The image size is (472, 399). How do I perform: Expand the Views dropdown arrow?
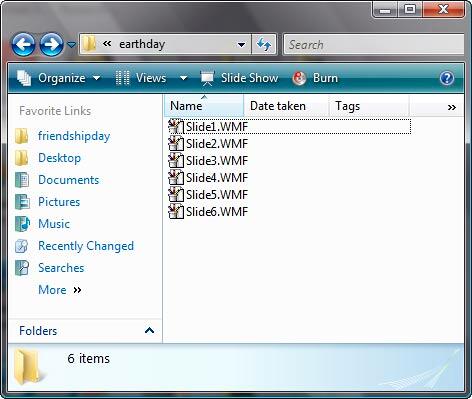183,78
